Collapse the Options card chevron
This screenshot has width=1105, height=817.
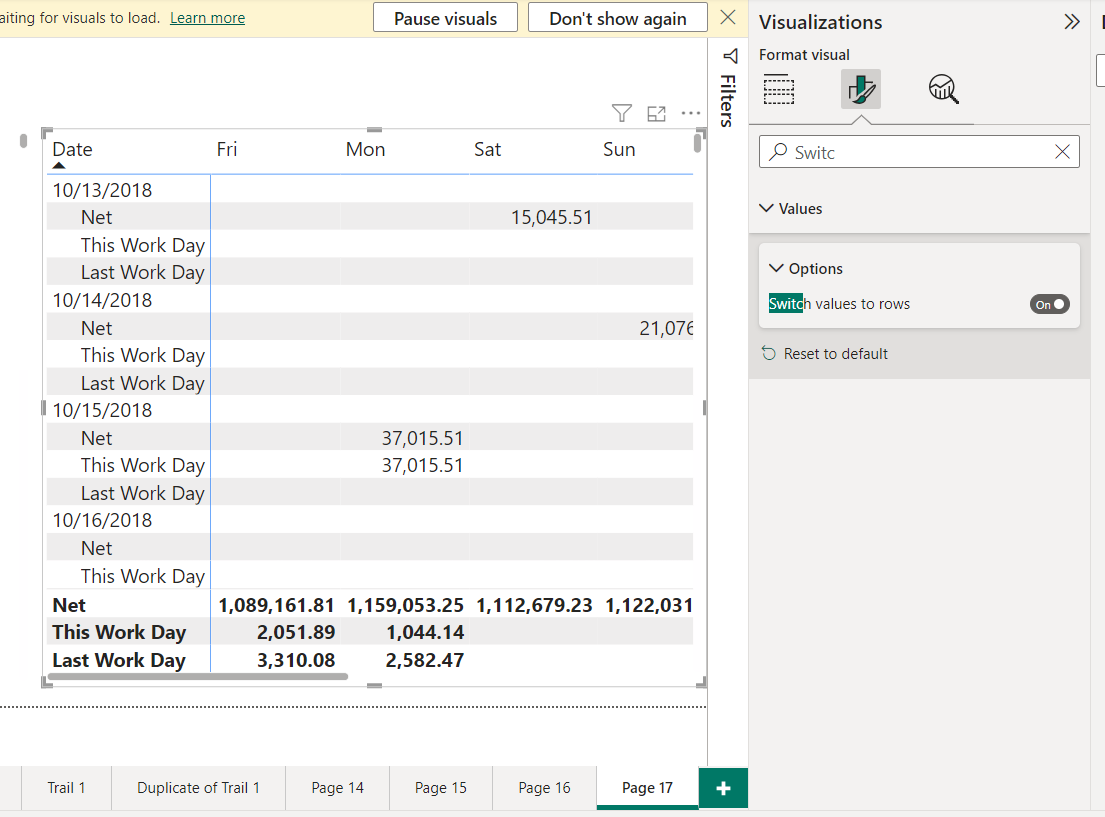(x=776, y=268)
